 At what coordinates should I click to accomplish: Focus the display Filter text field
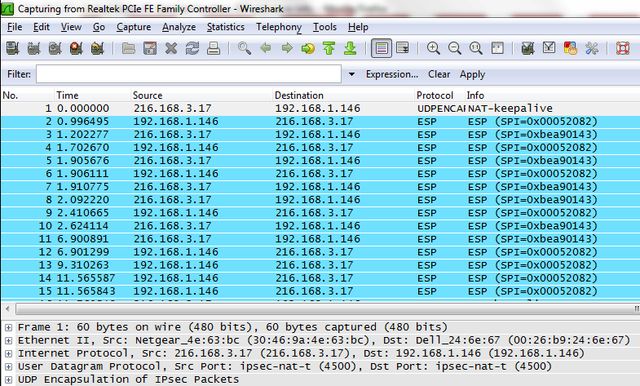[189, 74]
